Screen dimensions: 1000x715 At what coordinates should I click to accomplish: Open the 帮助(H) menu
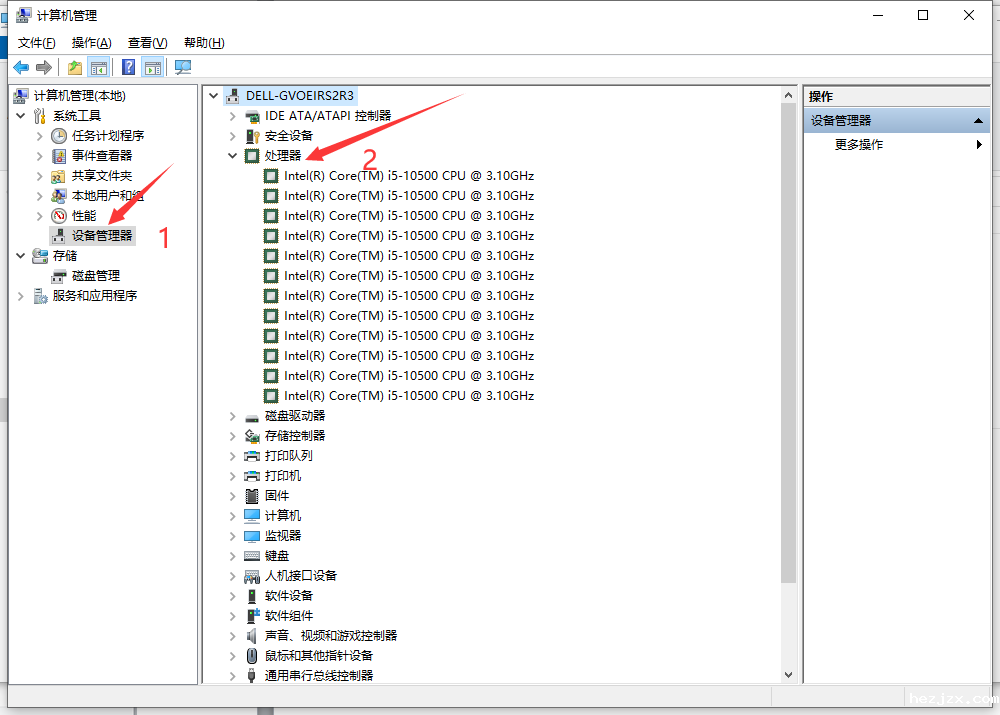click(x=204, y=43)
